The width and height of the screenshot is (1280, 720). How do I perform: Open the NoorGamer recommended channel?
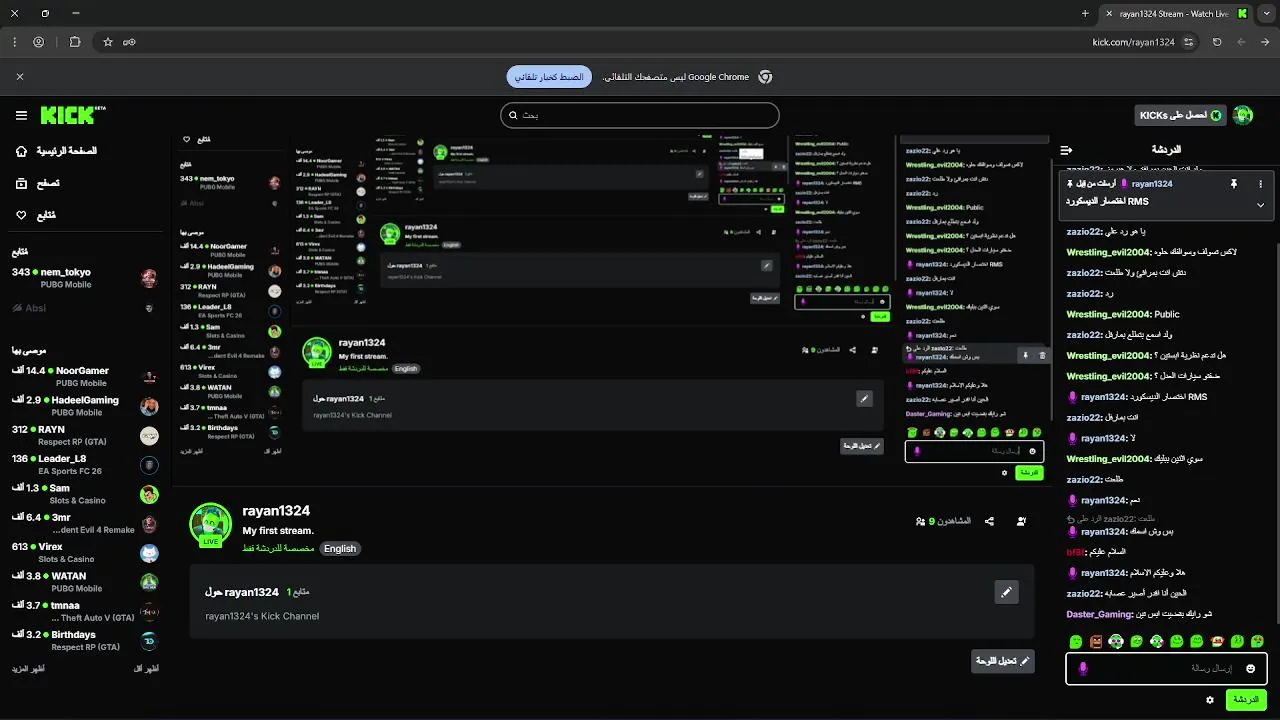point(85,376)
